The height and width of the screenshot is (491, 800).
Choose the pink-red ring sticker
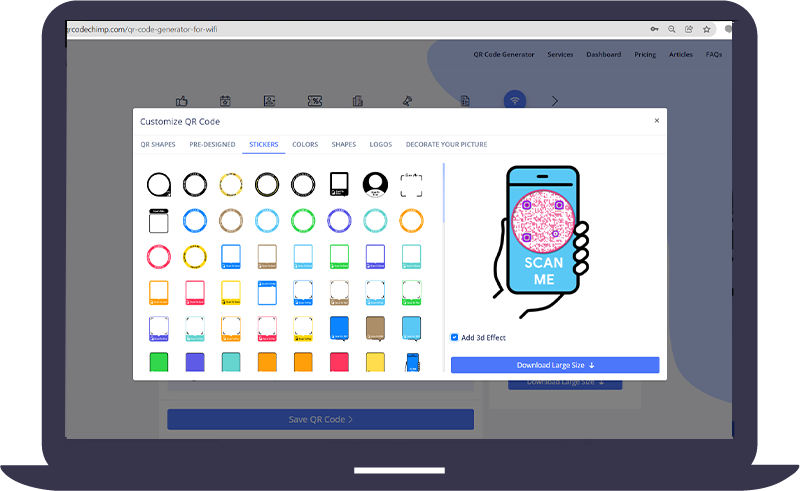tap(159, 257)
